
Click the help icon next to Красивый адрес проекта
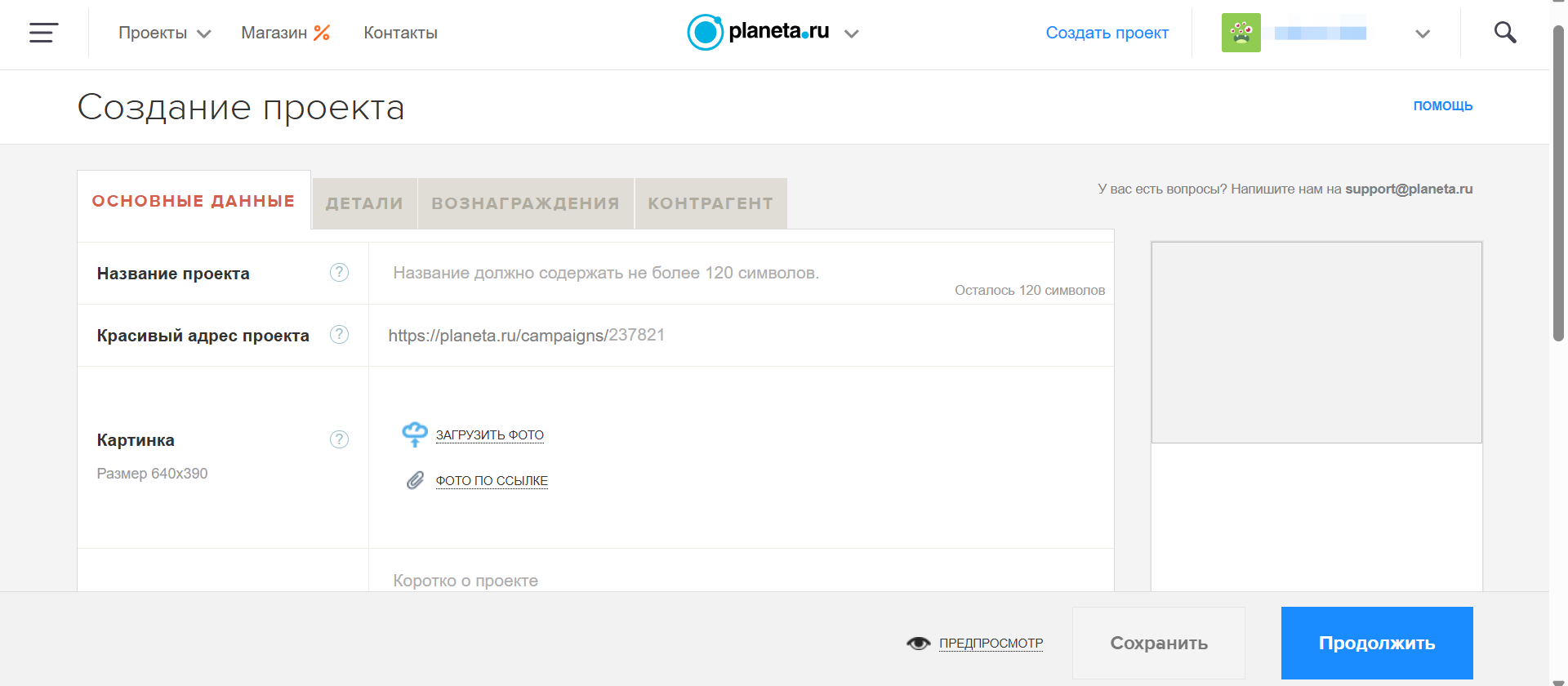pos(339,334)
